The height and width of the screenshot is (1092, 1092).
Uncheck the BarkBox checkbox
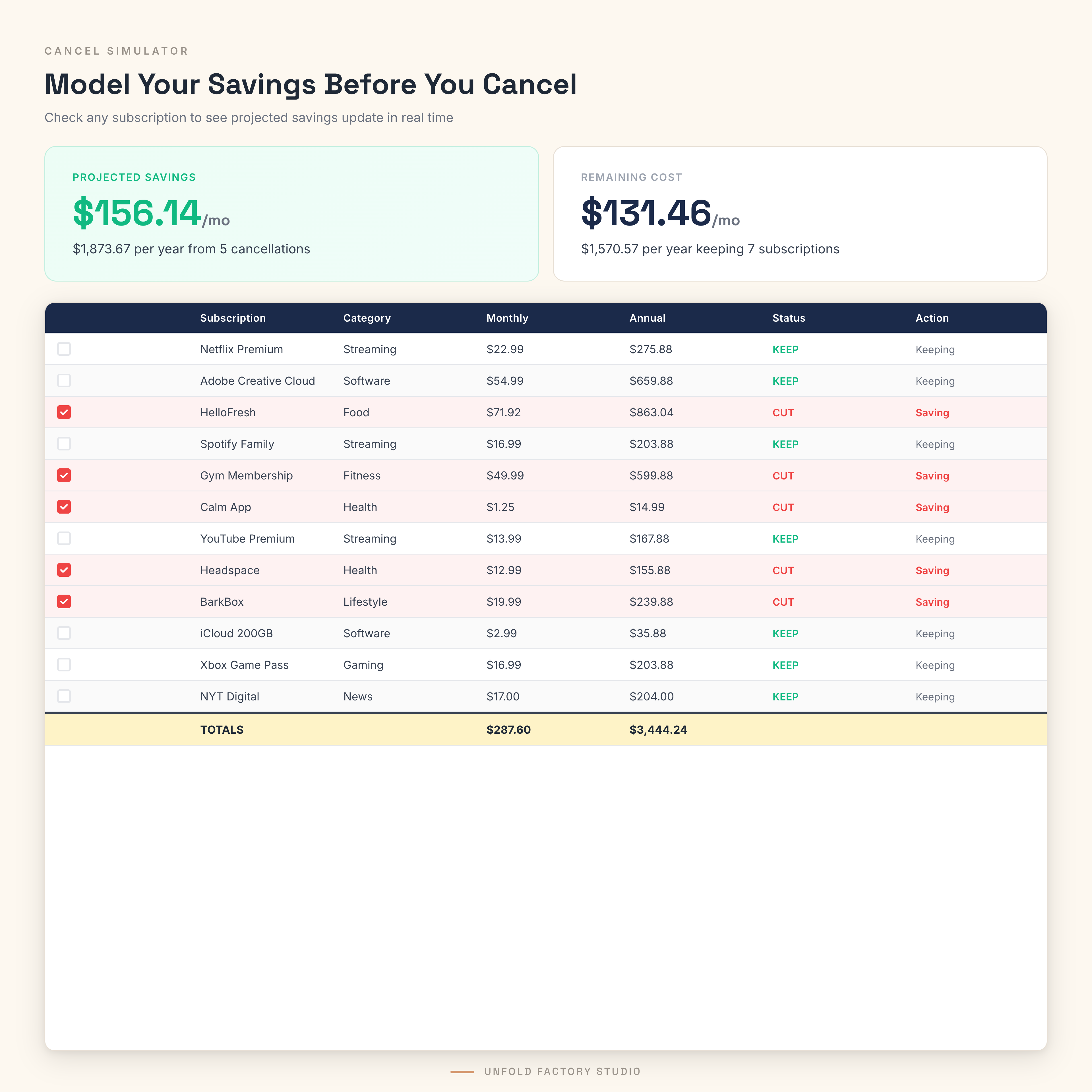pyautogui.click(x=64, y=601)
